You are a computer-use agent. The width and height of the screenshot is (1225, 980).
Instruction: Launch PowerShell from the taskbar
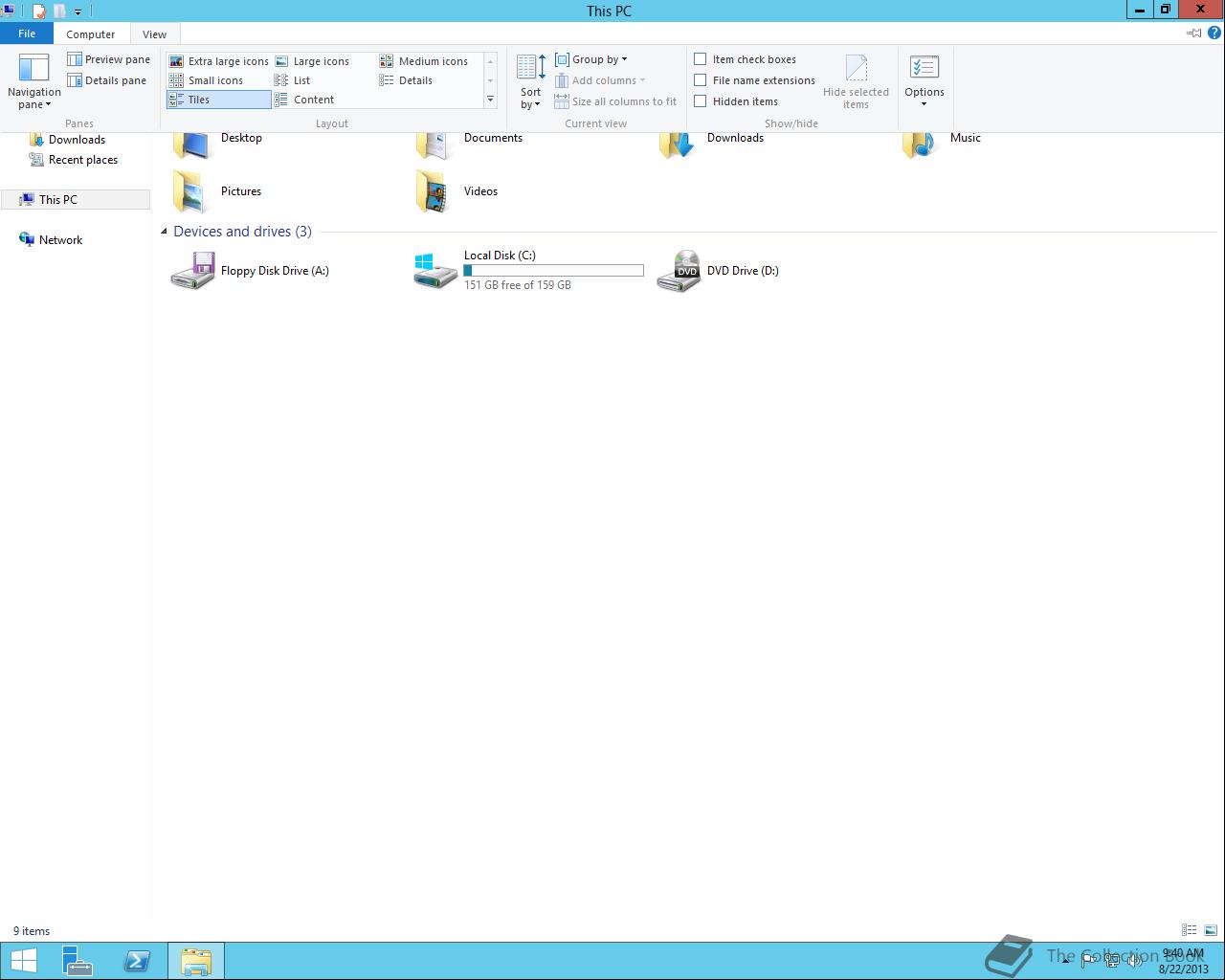137,961
